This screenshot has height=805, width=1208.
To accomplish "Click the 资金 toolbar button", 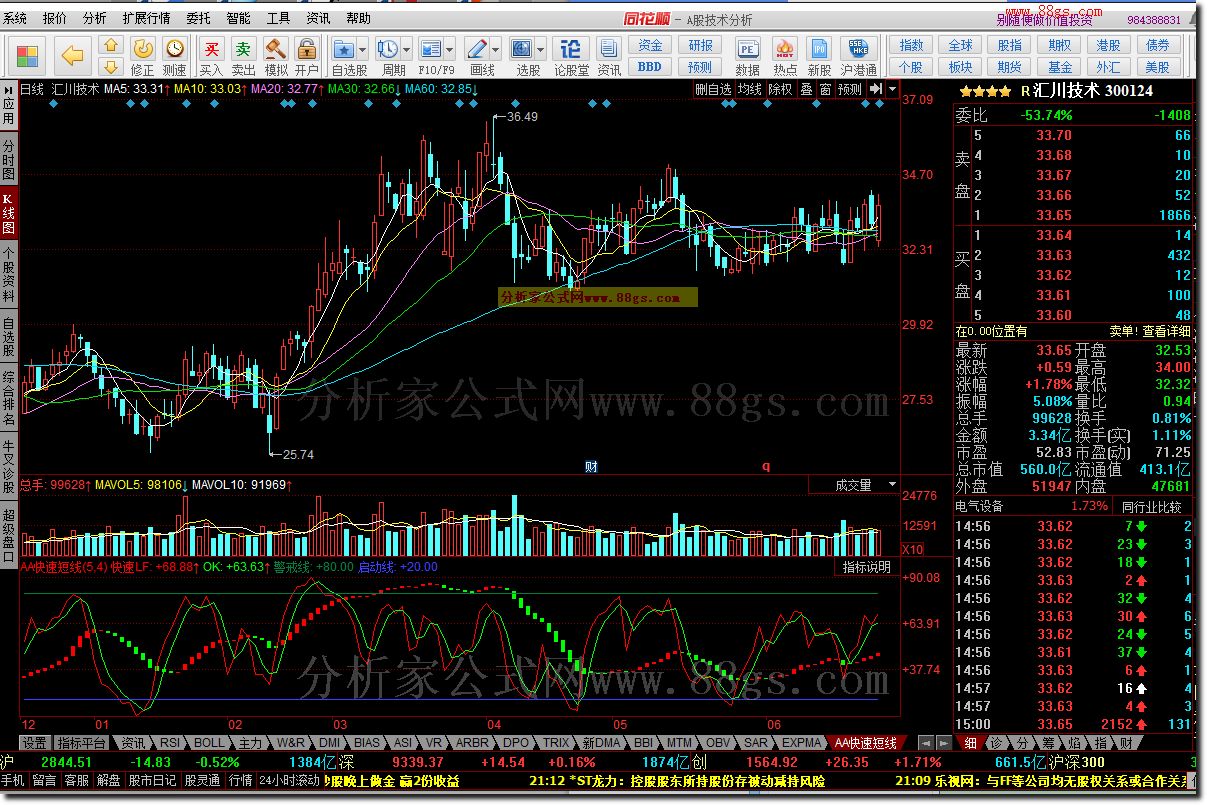I will (x=650, y=46).
